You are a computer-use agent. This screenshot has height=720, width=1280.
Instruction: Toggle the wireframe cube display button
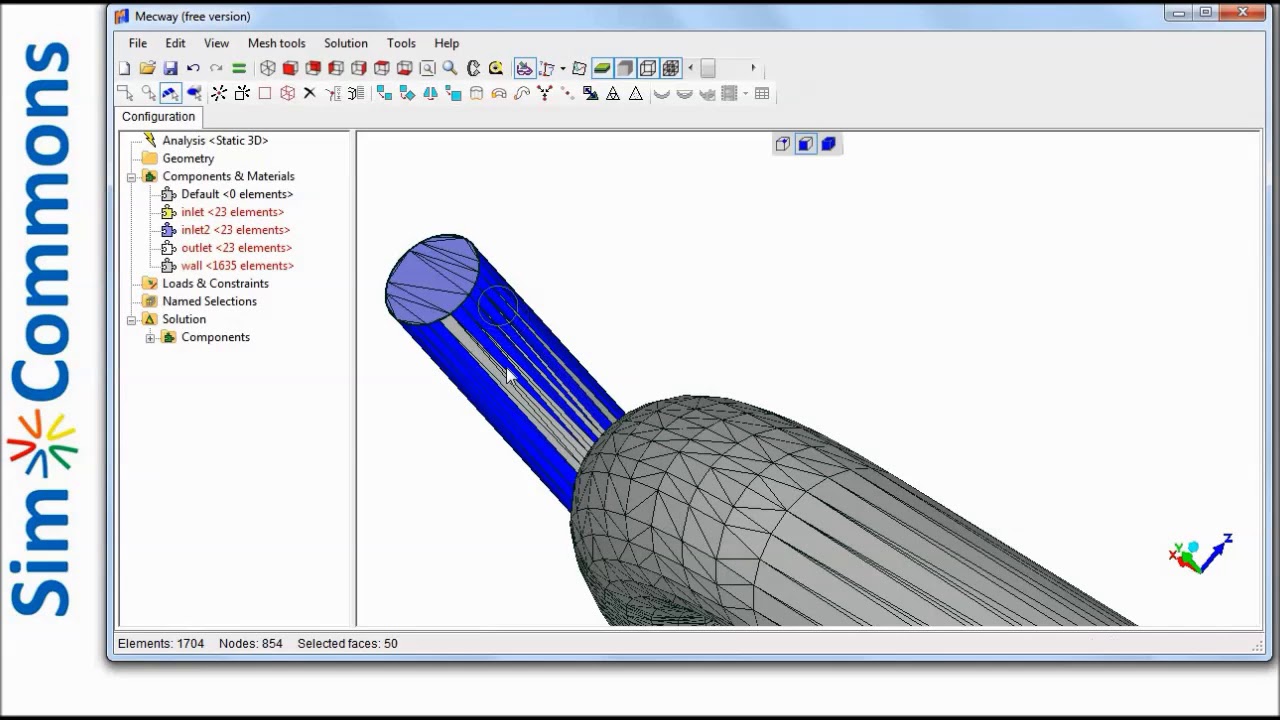click(x=648, y=68)
